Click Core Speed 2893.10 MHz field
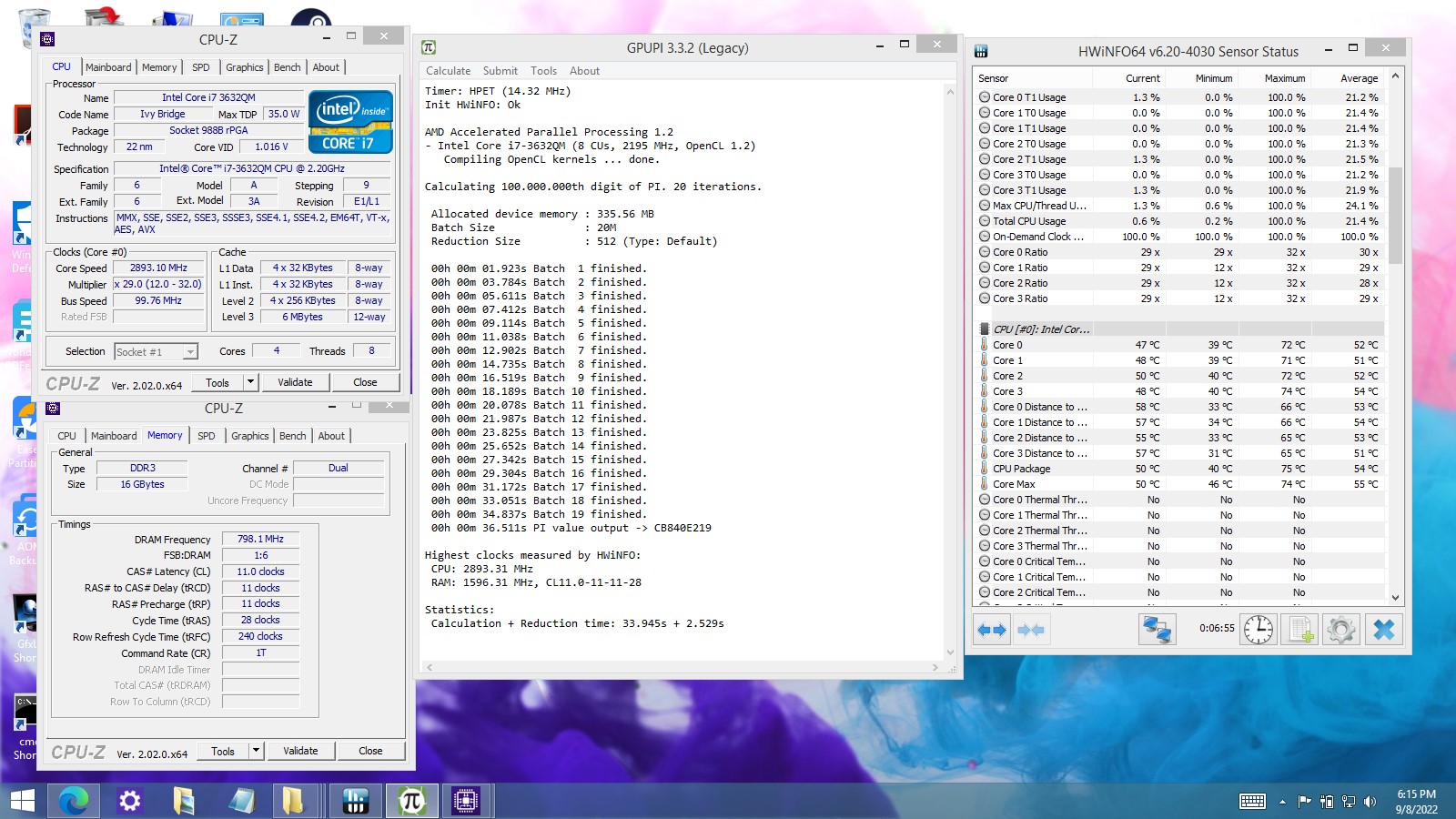Image resolution: width=1456 pixels, height=819 pixels. pyautogui.click(x=158, y=268)
